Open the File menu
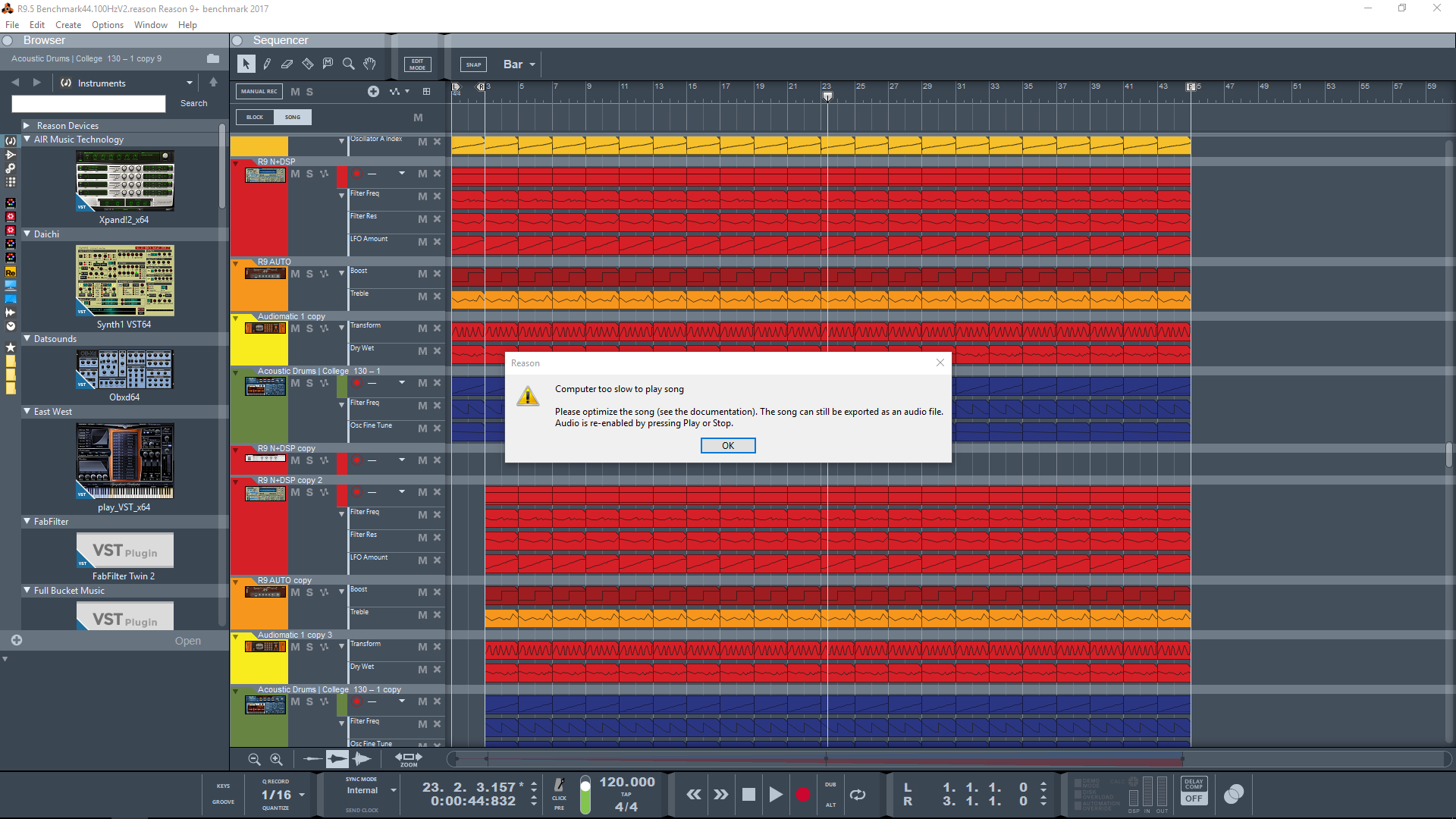The width and height of the screenshot is (1456, 819). pyautogui.click(x=12, y=25)
